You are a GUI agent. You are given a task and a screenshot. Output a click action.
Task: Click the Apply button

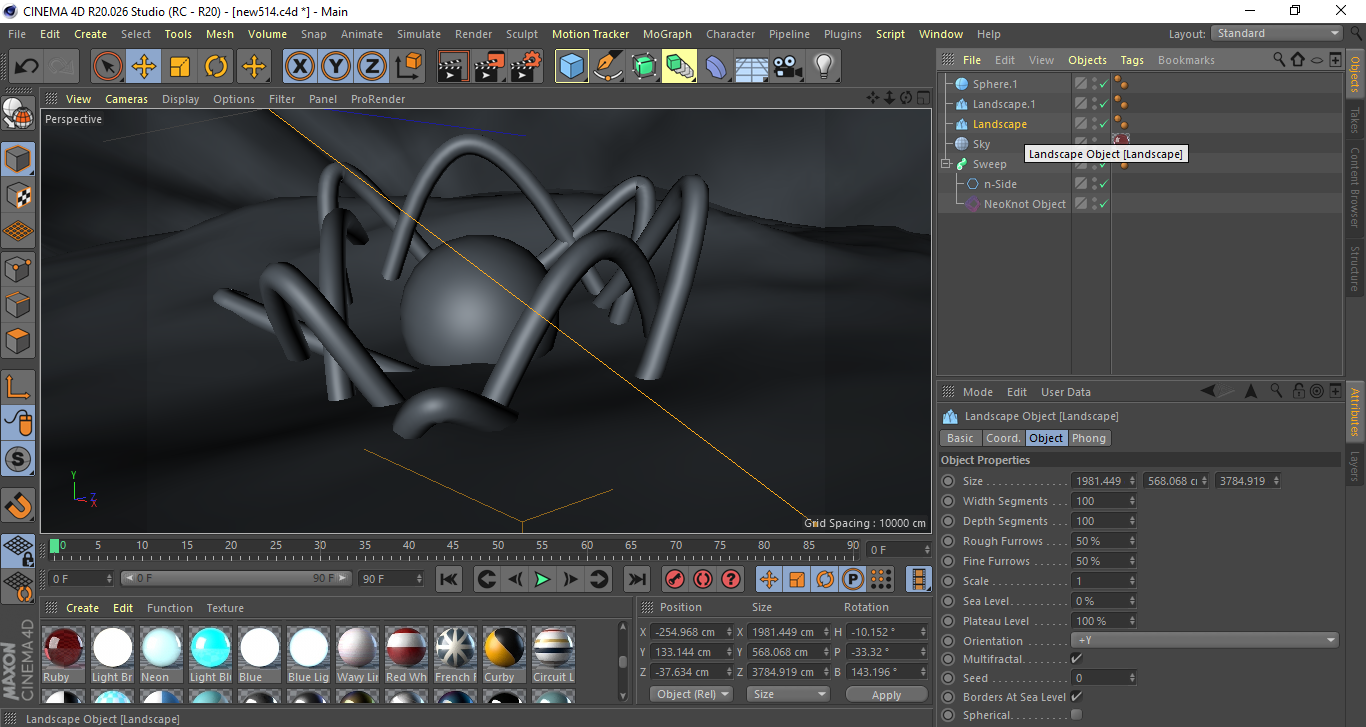click(x=886, y=694)
